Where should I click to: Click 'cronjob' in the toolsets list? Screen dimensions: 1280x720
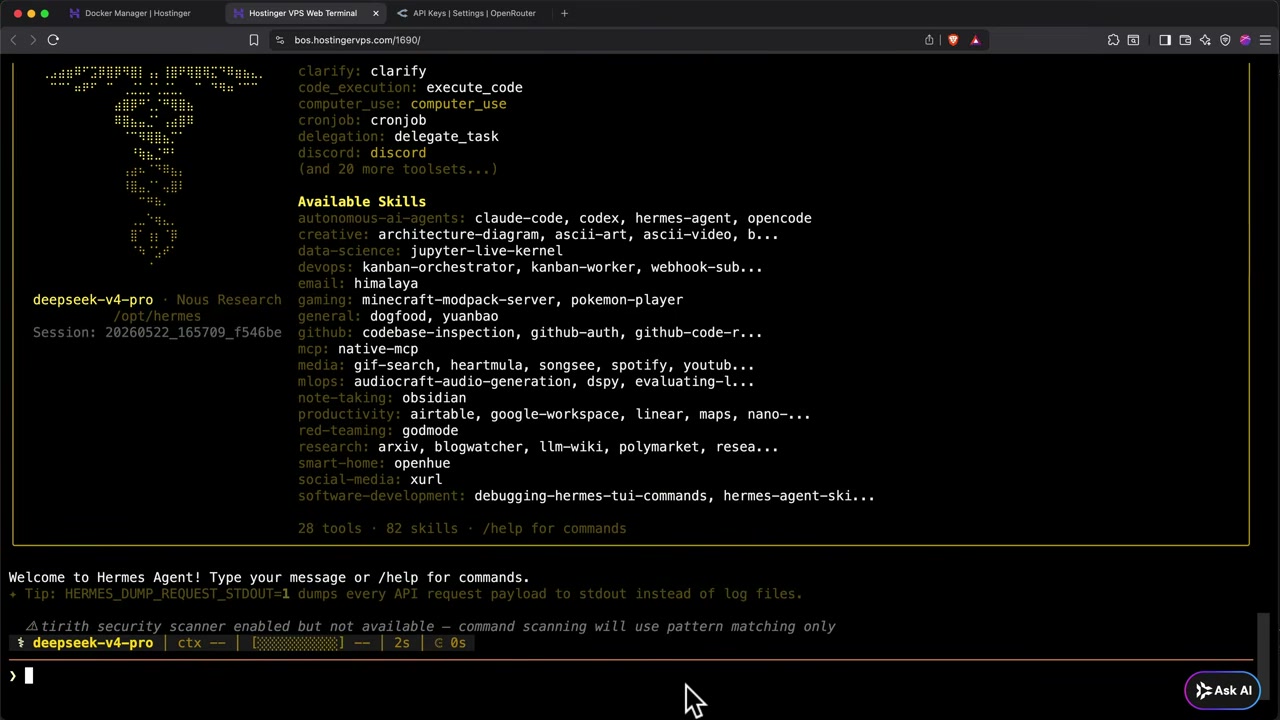(x=398, y=120)
